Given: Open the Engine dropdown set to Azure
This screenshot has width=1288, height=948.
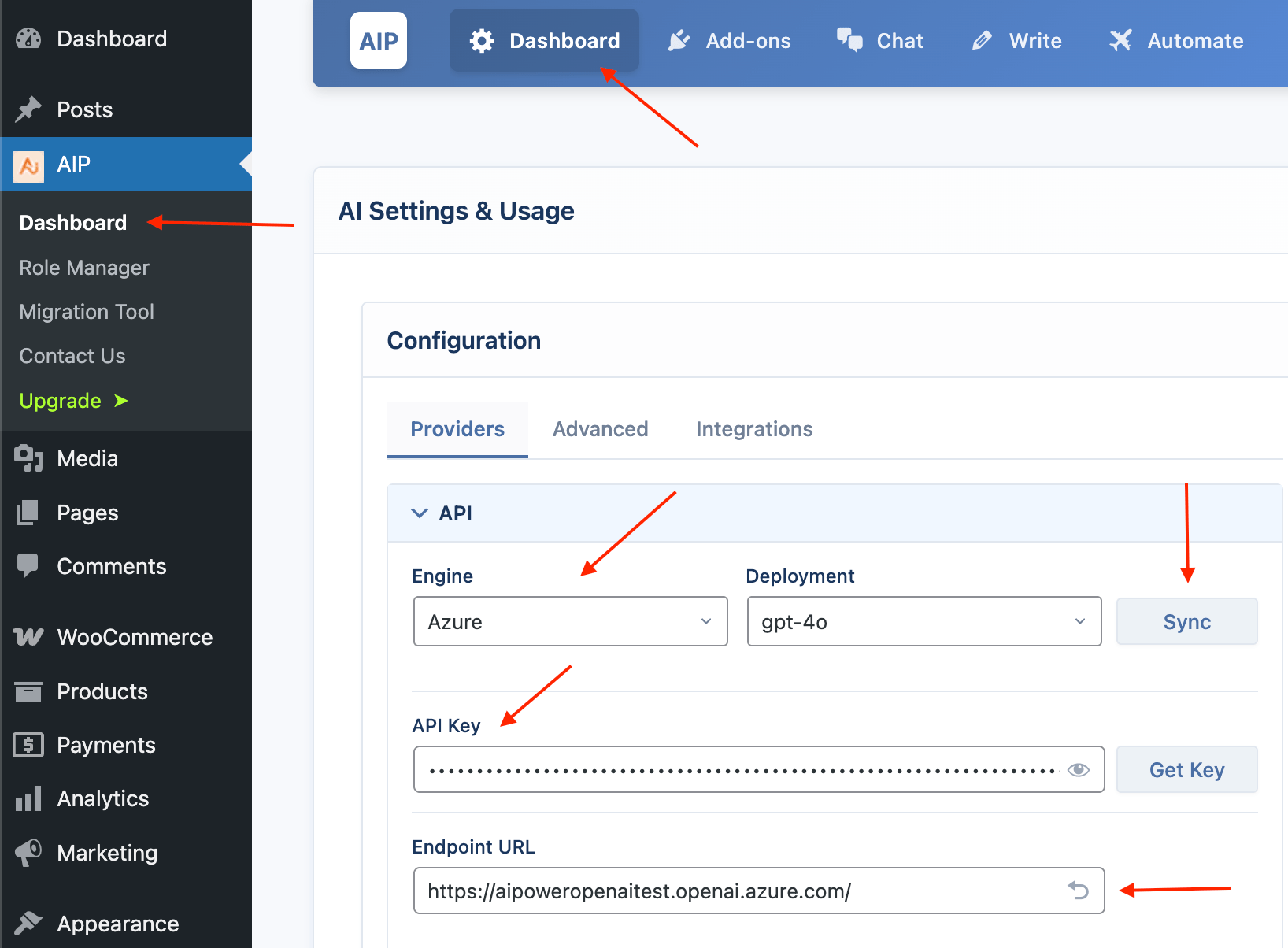Looking at the screenshot, I should point(571,621).
